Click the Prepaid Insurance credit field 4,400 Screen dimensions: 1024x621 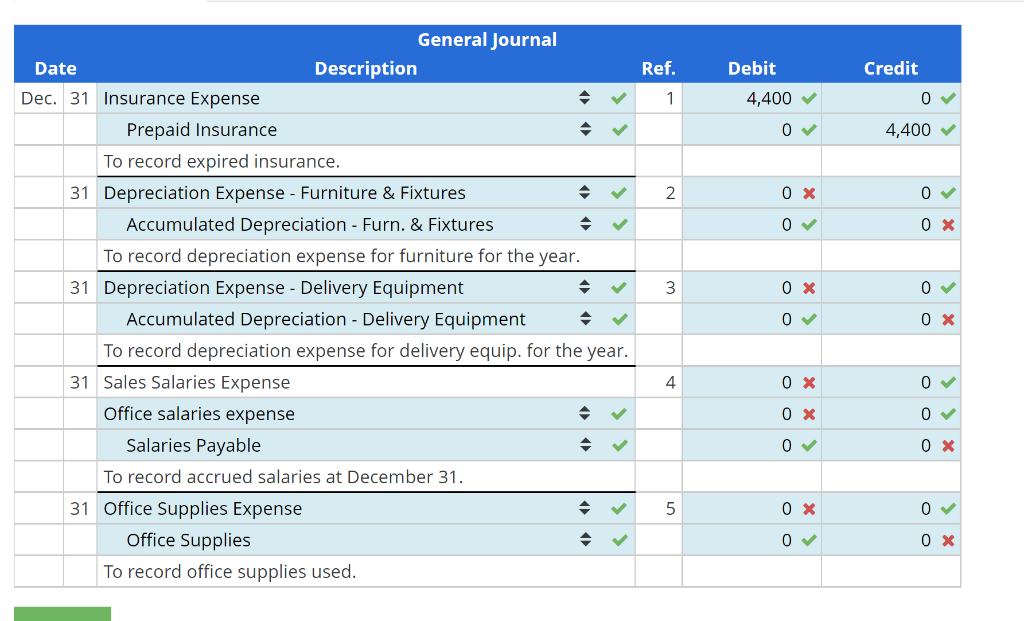(x=891, y=129)
